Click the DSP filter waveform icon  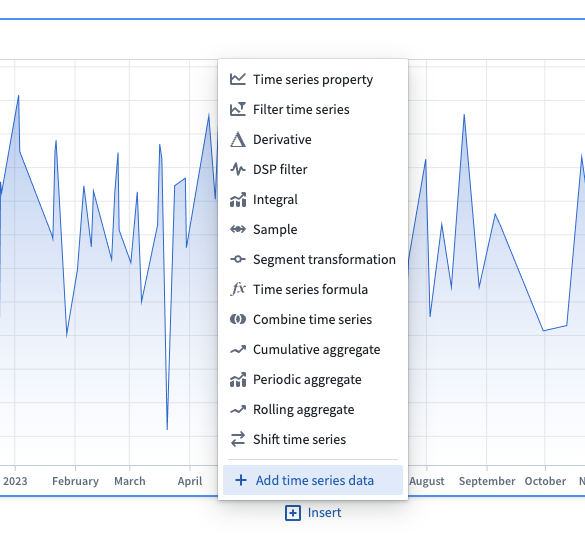point(238,169)
